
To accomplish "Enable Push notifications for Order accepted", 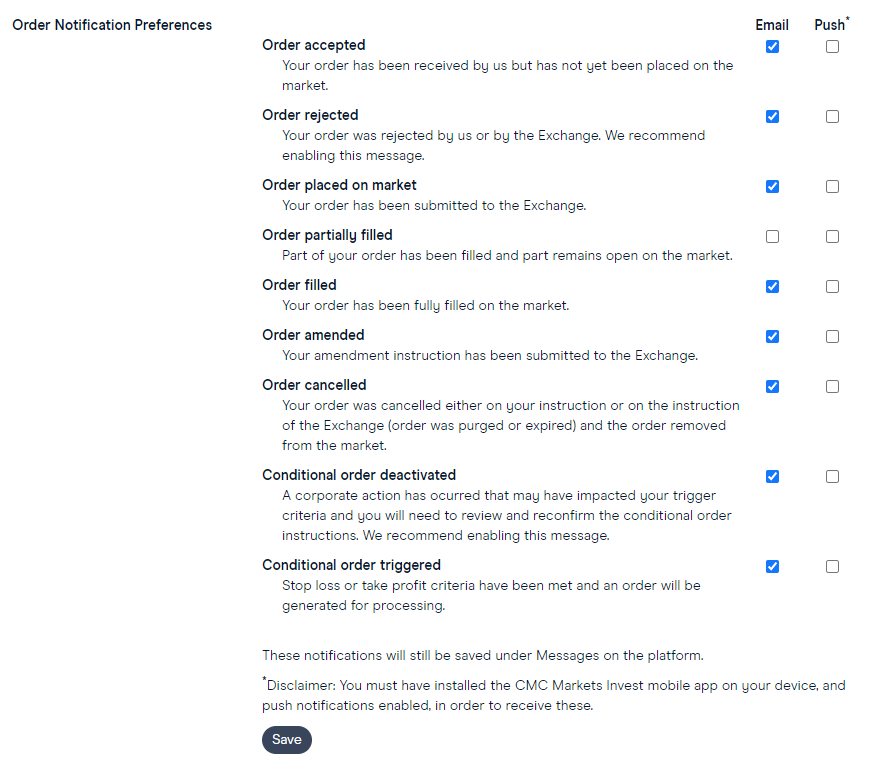I will click(x=832, y=46).
